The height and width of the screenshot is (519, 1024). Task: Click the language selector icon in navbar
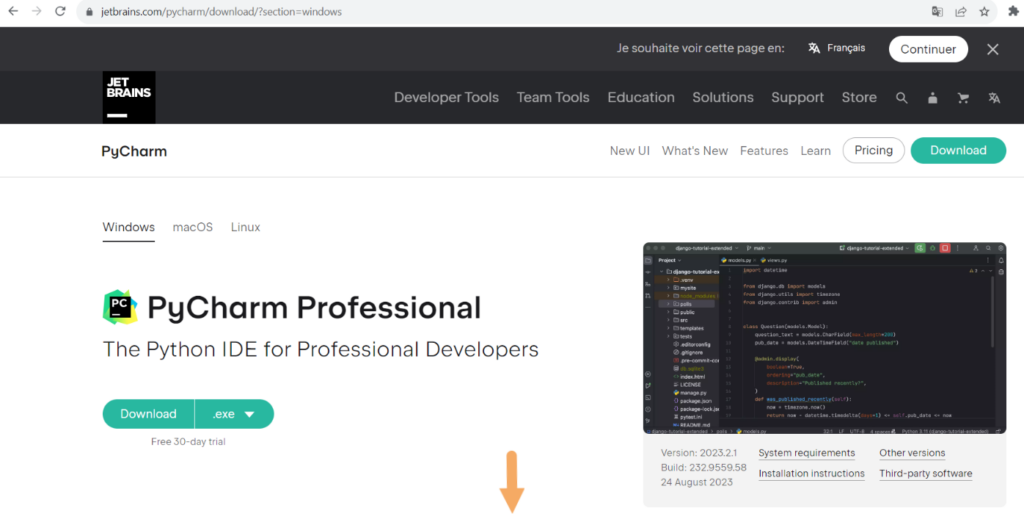[x=994, y=98]
